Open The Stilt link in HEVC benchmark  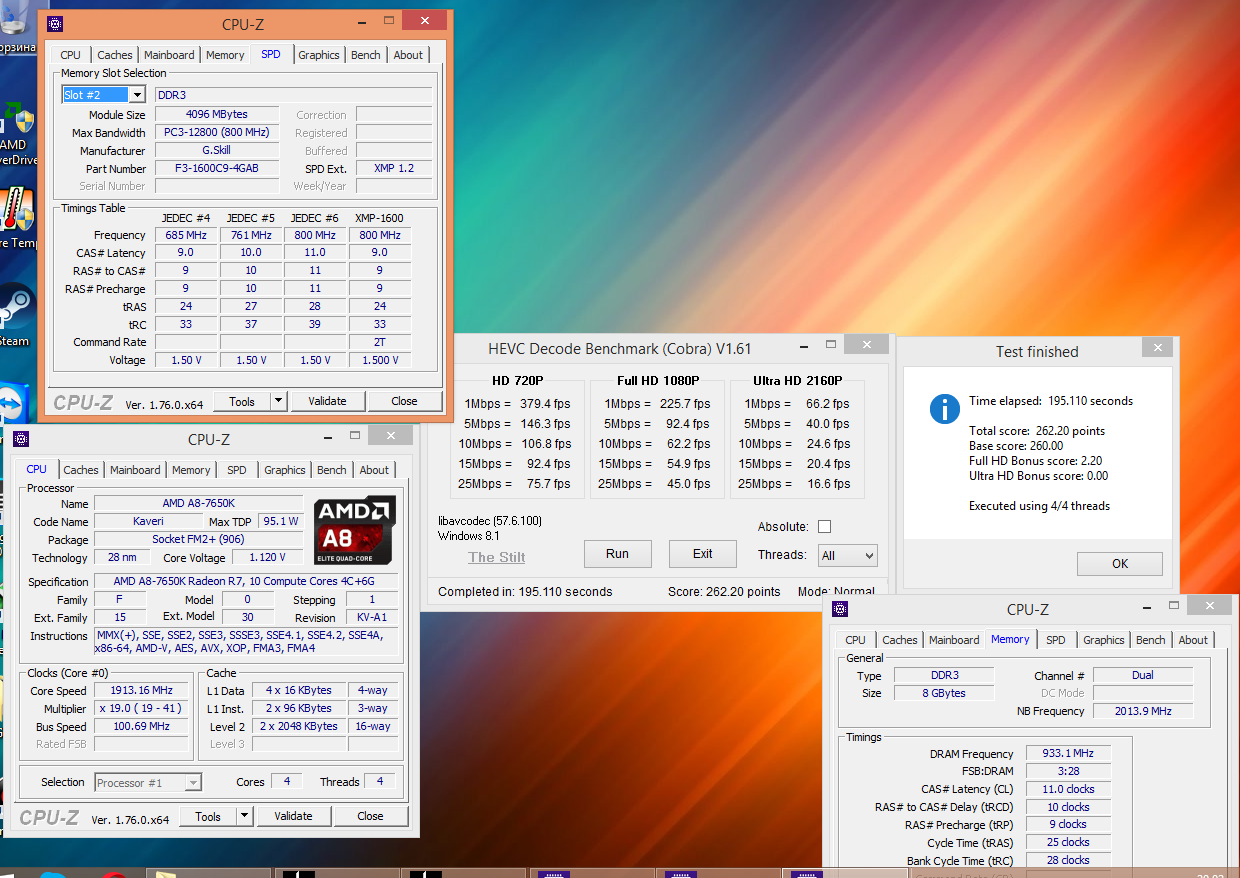[496, 557]
